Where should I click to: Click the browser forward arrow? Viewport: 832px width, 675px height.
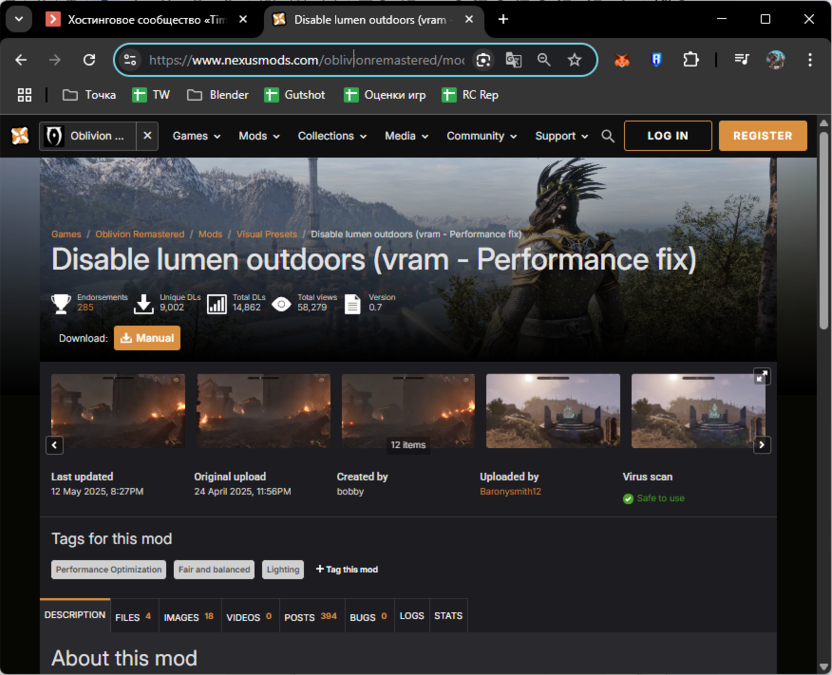pyautogui.click(x=55, y=60)
